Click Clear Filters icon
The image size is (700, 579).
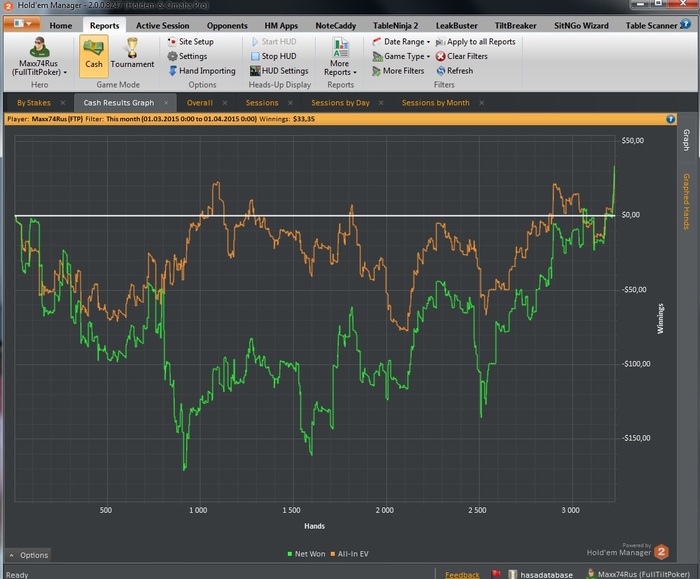(x=440, y=57)
